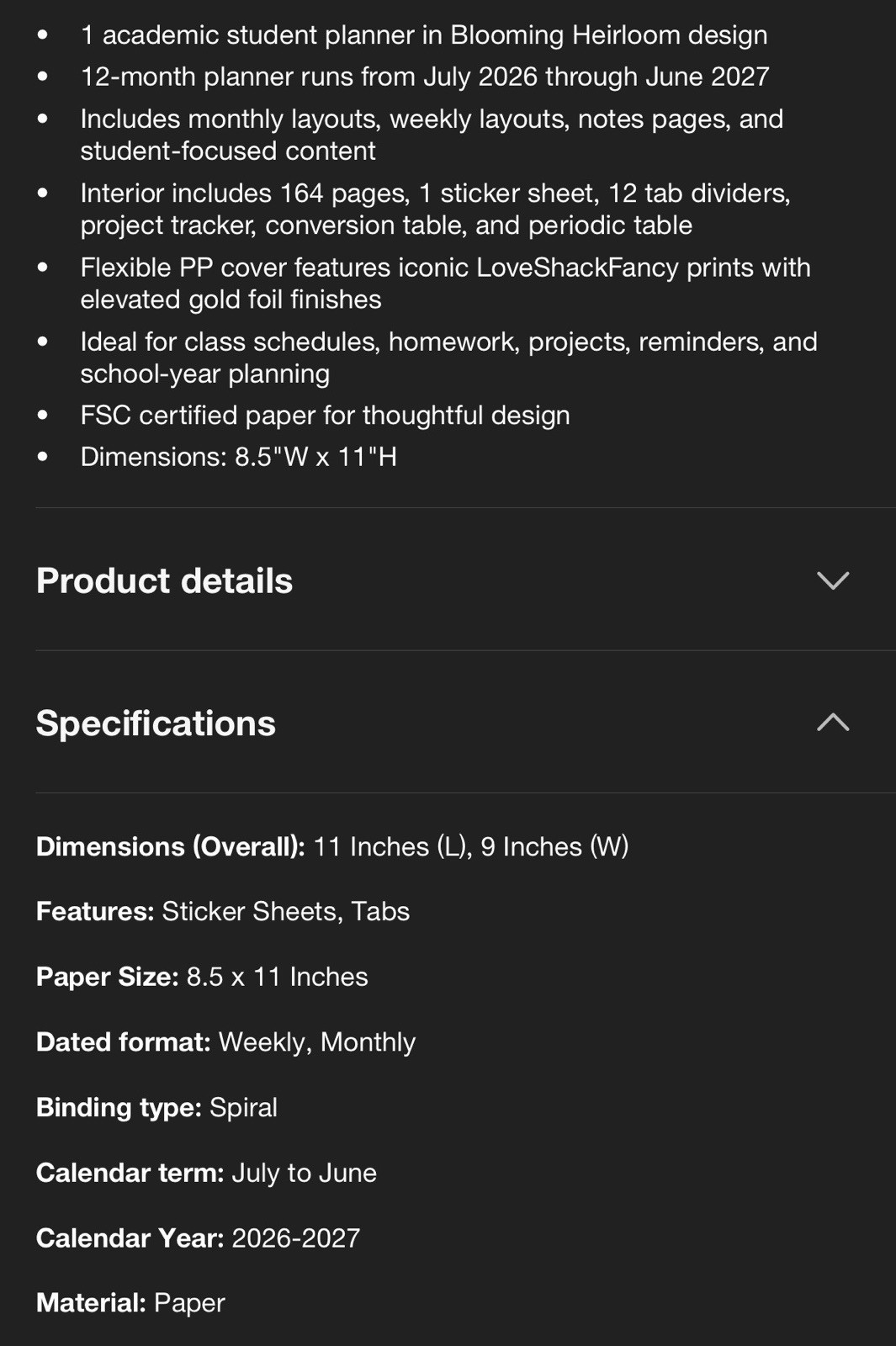This screenshot has width=896, height=1346.
Task: Tap the Ideal for class schedules bullet
Action: tap(448, 358)
